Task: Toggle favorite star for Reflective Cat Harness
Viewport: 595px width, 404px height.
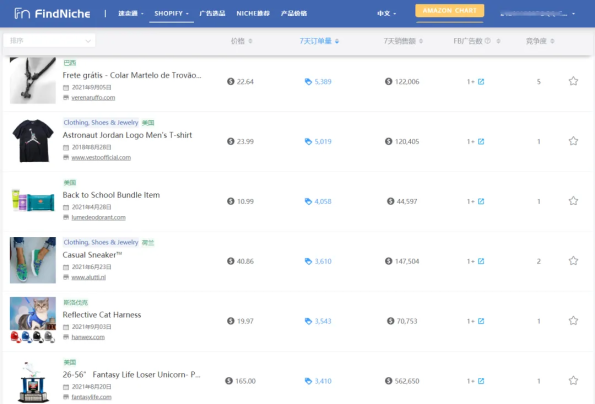Action: click(x=573, y=321)
